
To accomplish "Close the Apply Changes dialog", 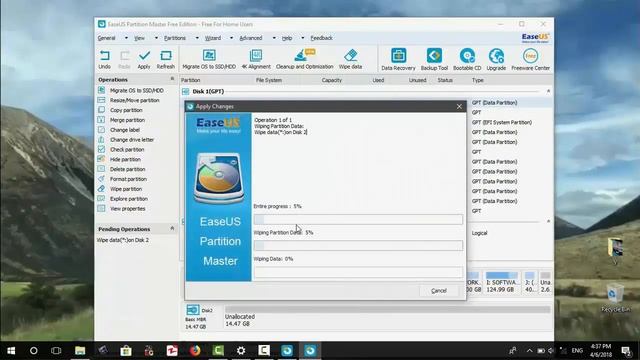I will [459, 107].
